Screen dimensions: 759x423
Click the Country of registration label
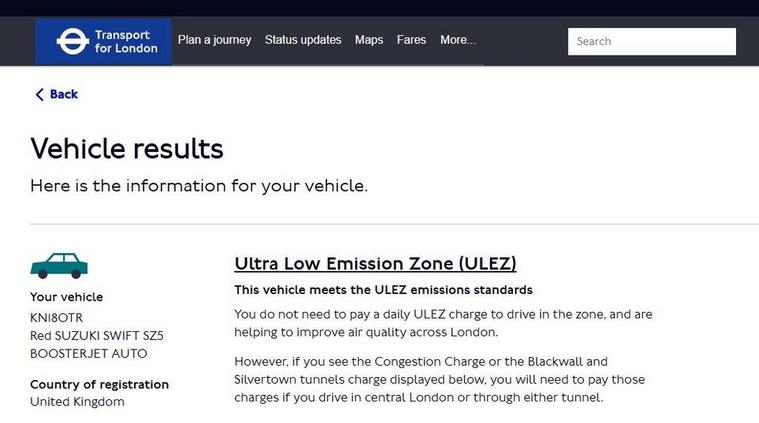point(99,384)
